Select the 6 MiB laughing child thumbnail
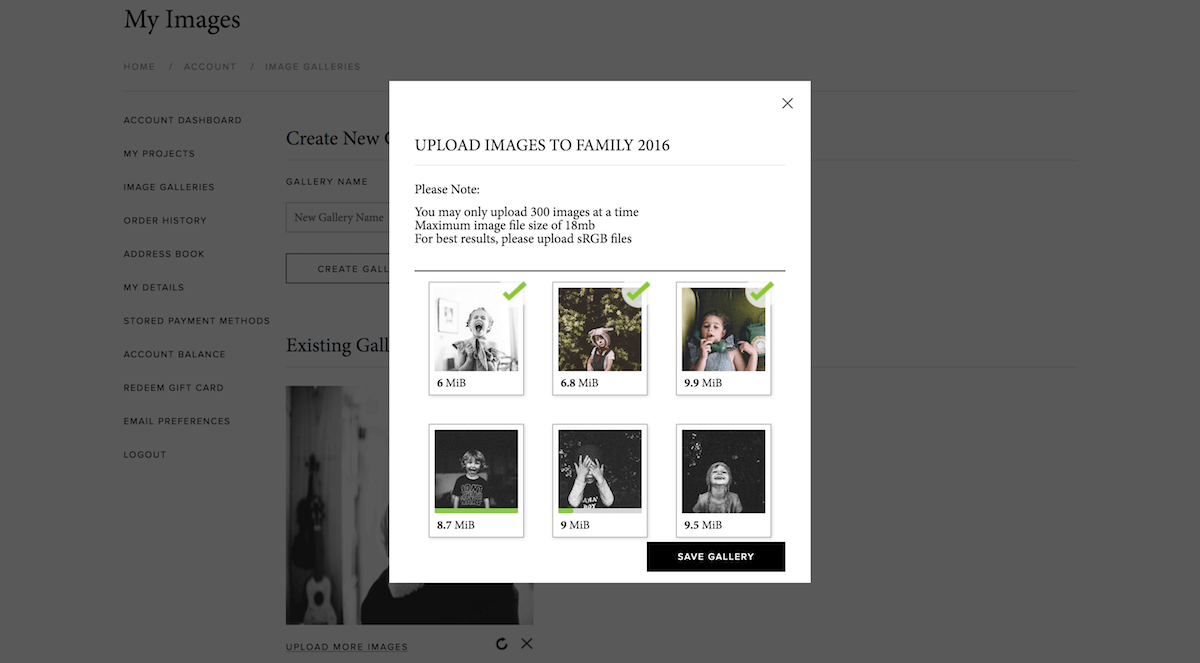 (476, 329)
